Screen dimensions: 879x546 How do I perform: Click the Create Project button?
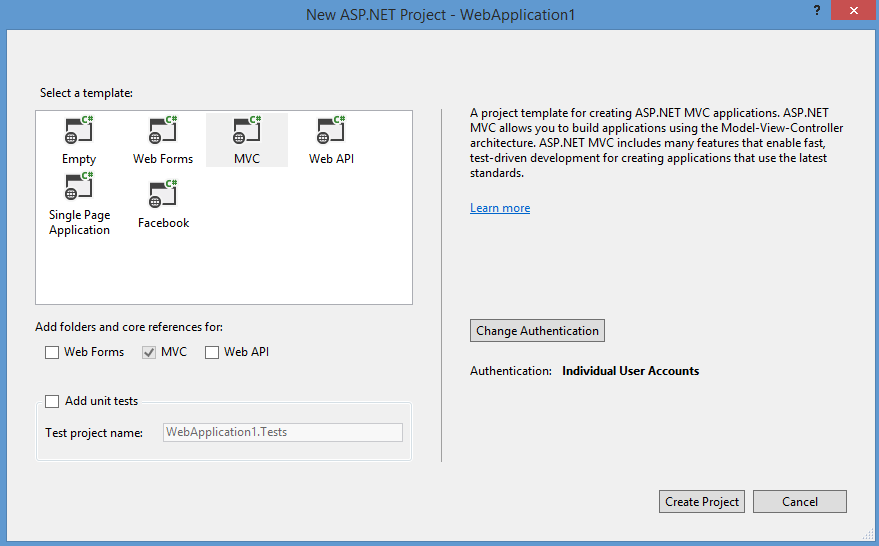click(702, 502)
